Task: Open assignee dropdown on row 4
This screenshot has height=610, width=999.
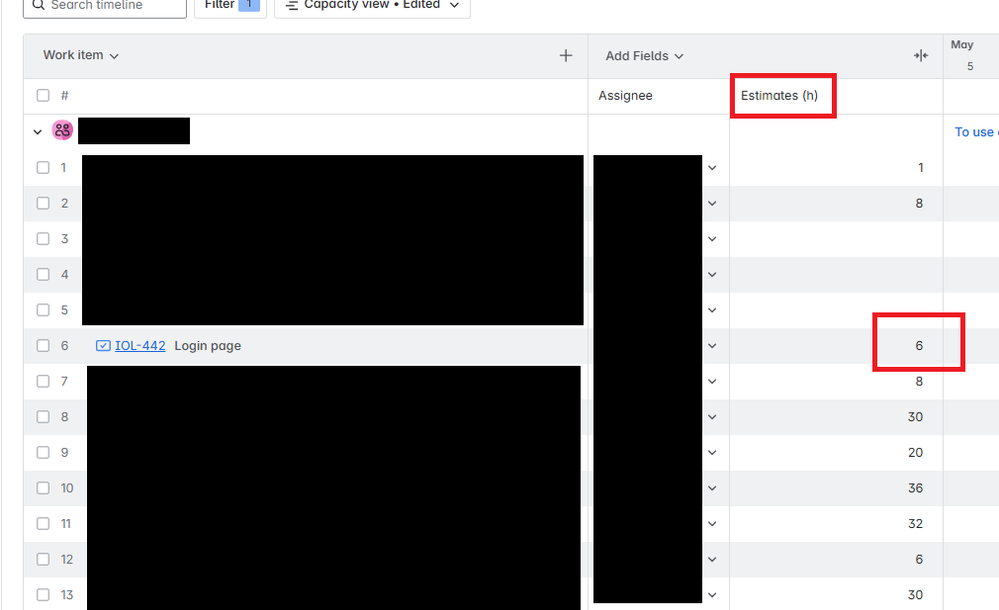Action: coord(712,275)
